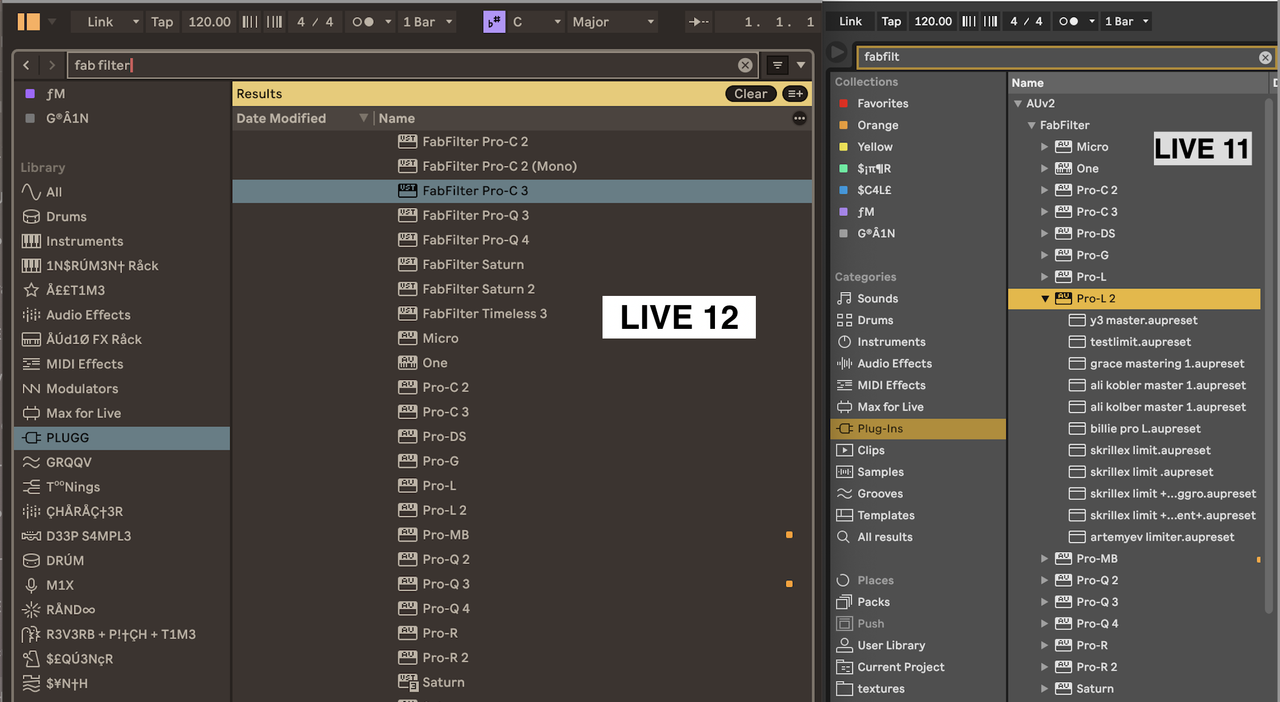Screen dimensions: 1280x702
Task: Toggle the scale mode button in Live 12
Action: coord(494,22)
